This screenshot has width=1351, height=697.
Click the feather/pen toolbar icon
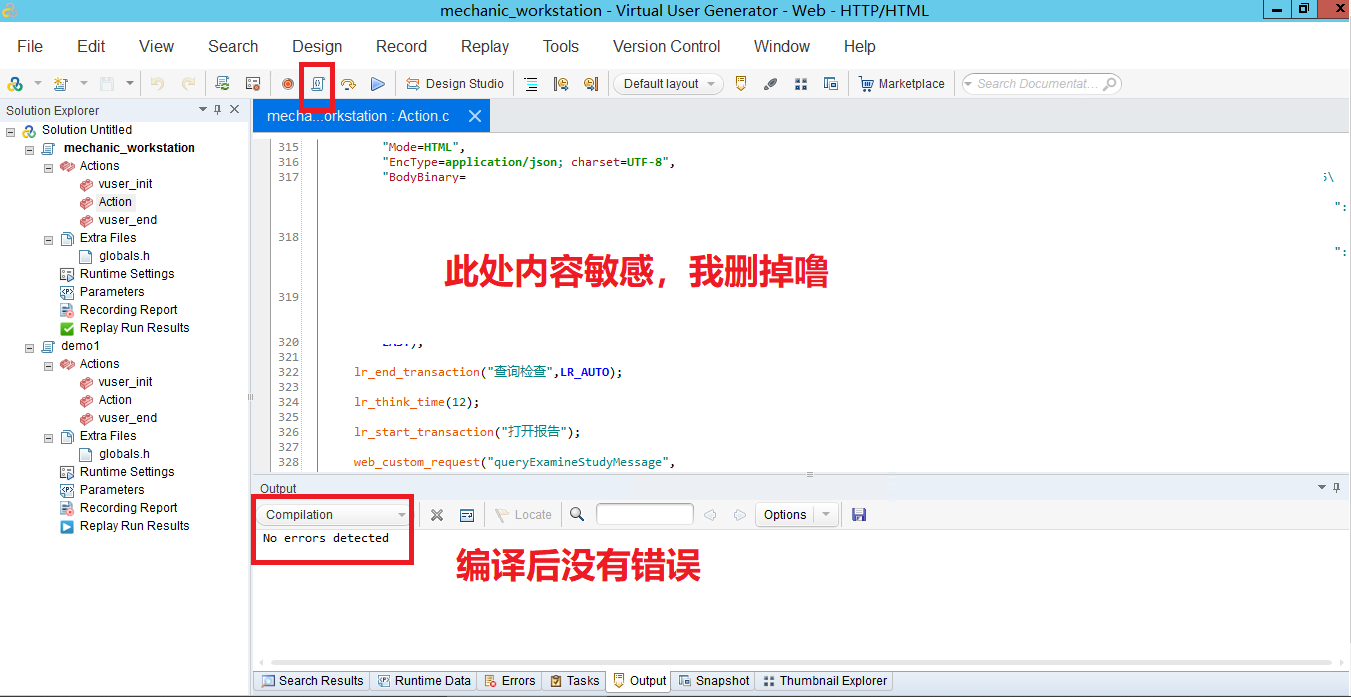[x=770, y=84]
